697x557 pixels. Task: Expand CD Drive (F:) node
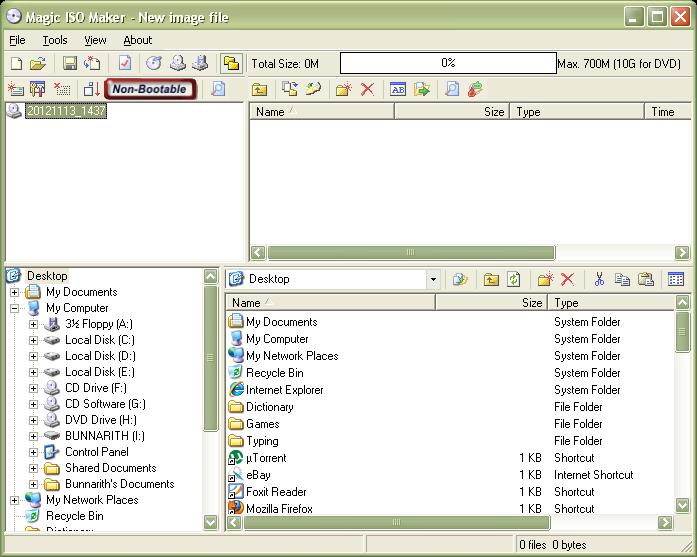click(33, 388)
